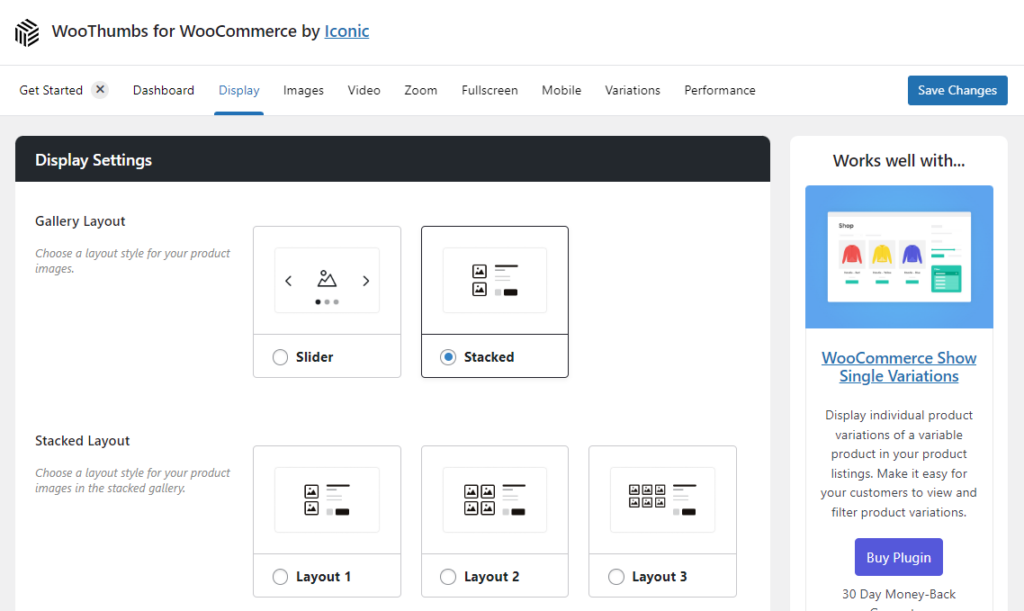Choose the Layout 3 radio option
The height and width of the screenshot is (611, 1024).
coord(616,577)
